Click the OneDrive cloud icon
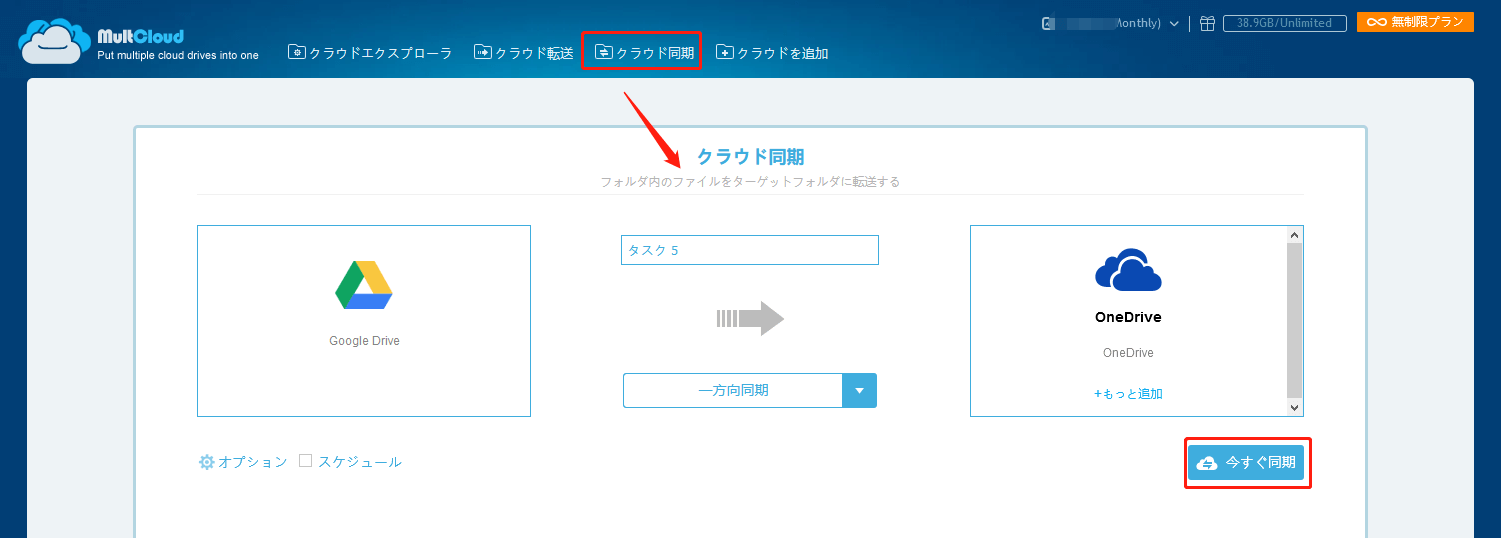The image size is (1501, 538). tap(1128, 268)
